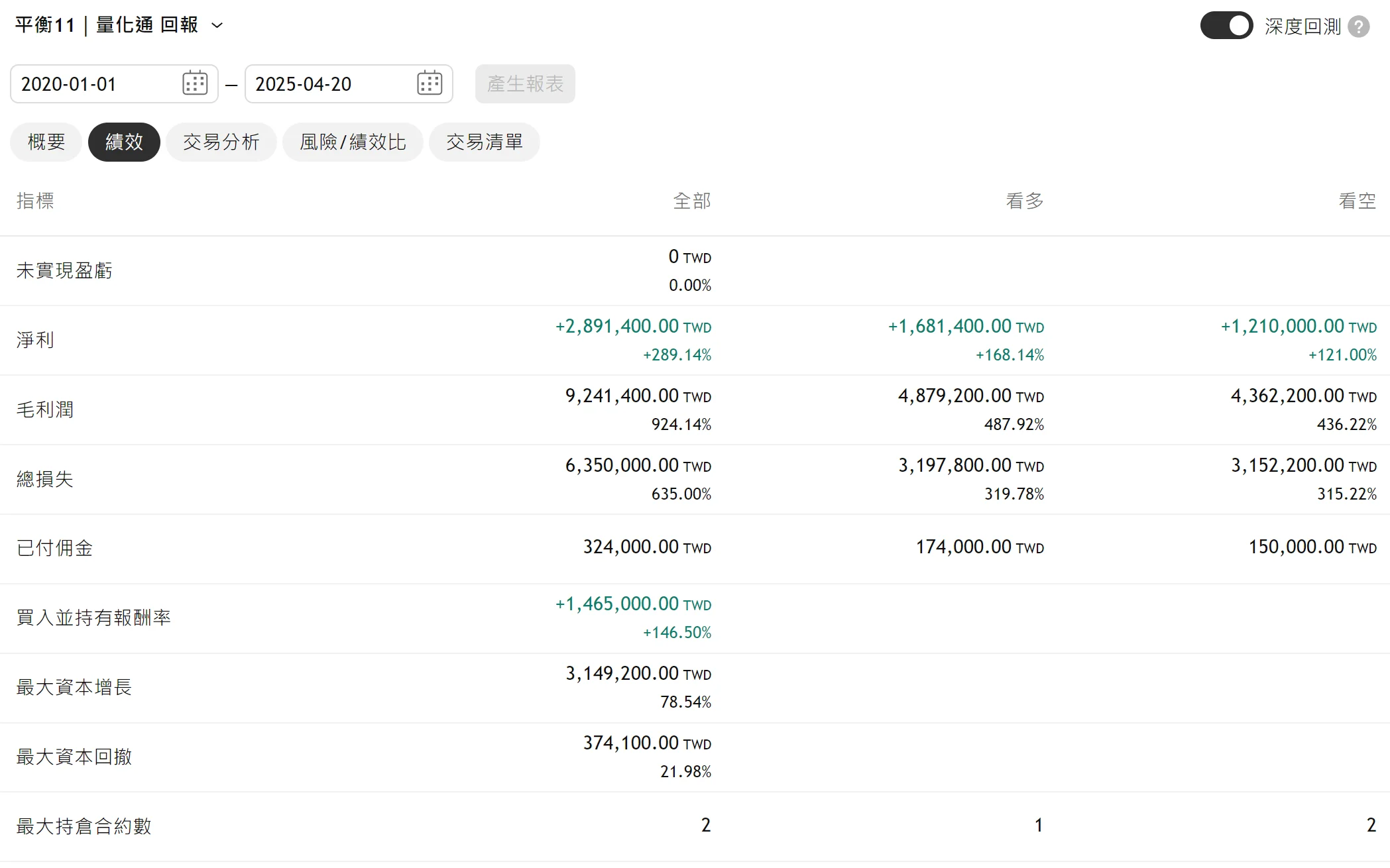Screen dimensions: 1390x868
Task: Click the 指標 column header
Action: (x=35, y=201)
